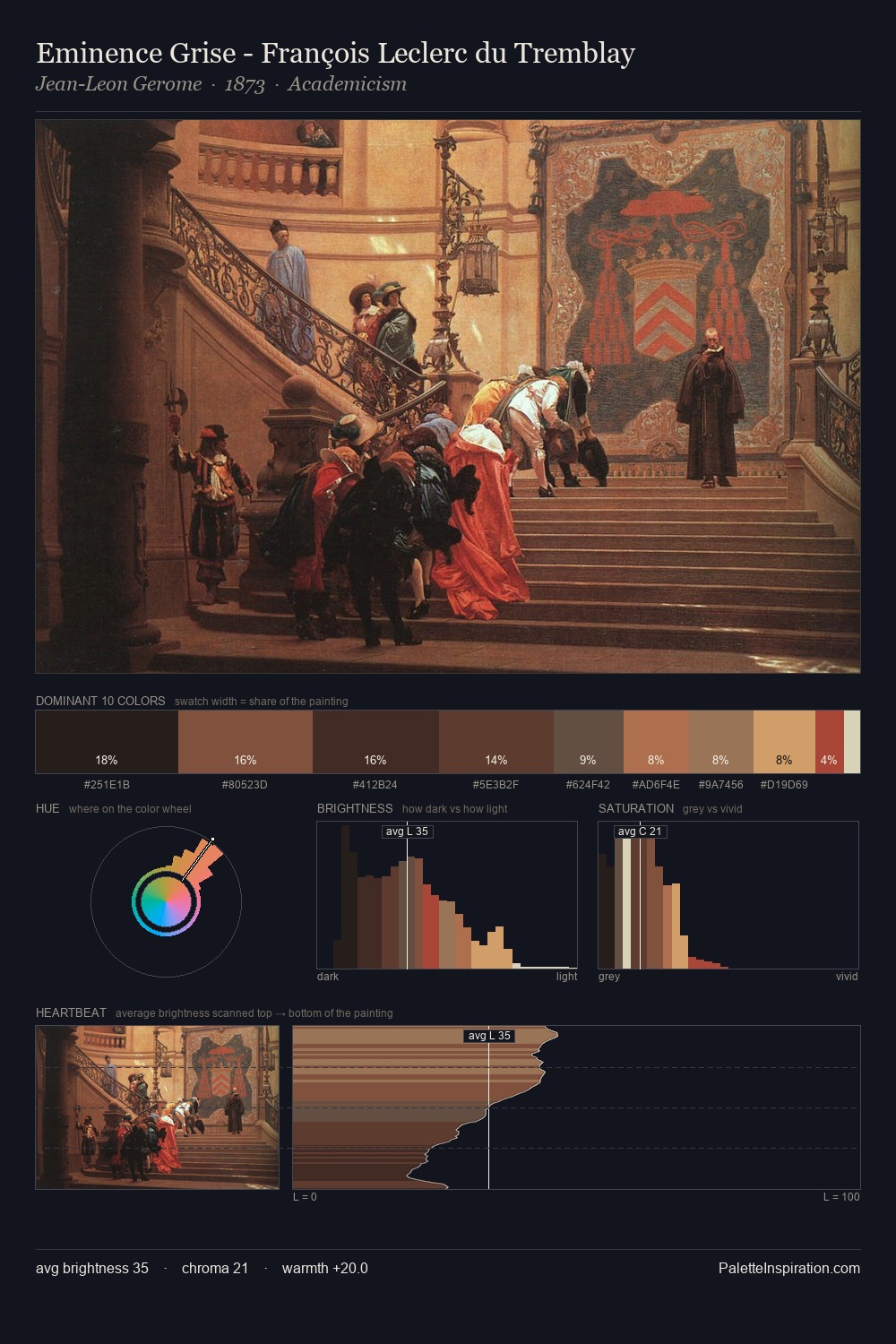
Task: Click the "warmth +20.0" footer stat
Action: (x=325, y=1268)
